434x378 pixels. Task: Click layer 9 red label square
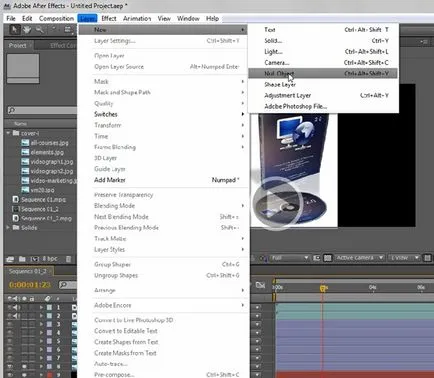tap(49, 375)
